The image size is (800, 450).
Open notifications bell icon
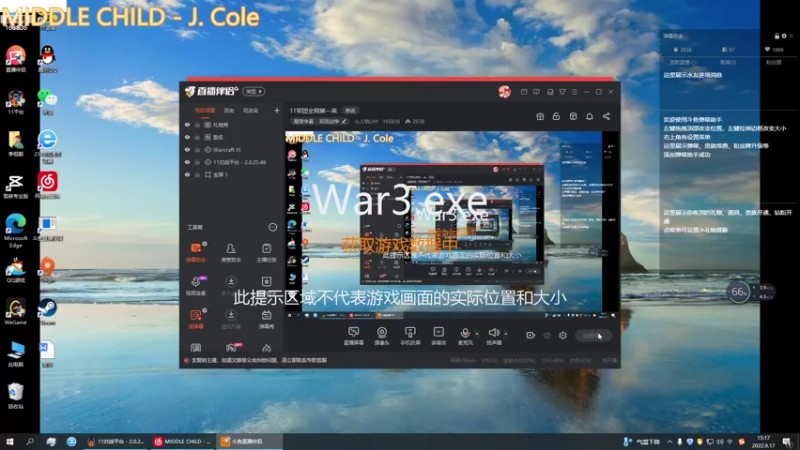(589, 116)
